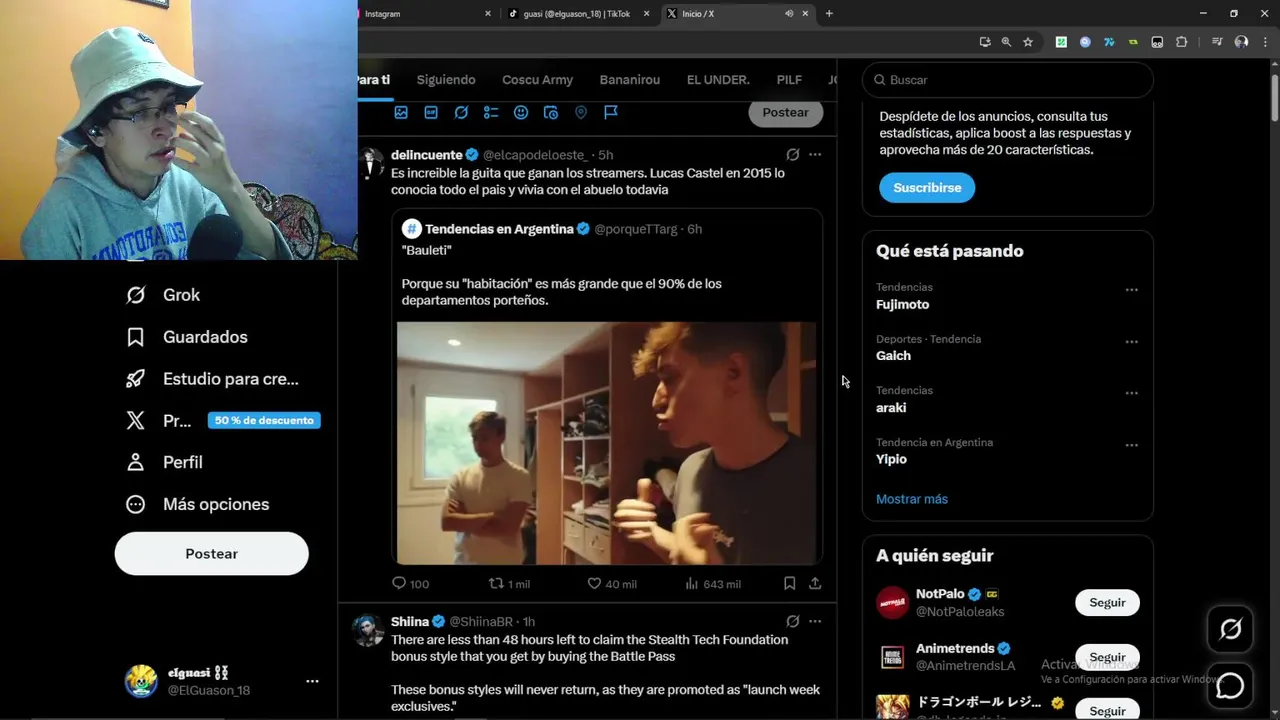Bookmark delincuente's post
The image size is (1280, 720).
coord(789,583)
